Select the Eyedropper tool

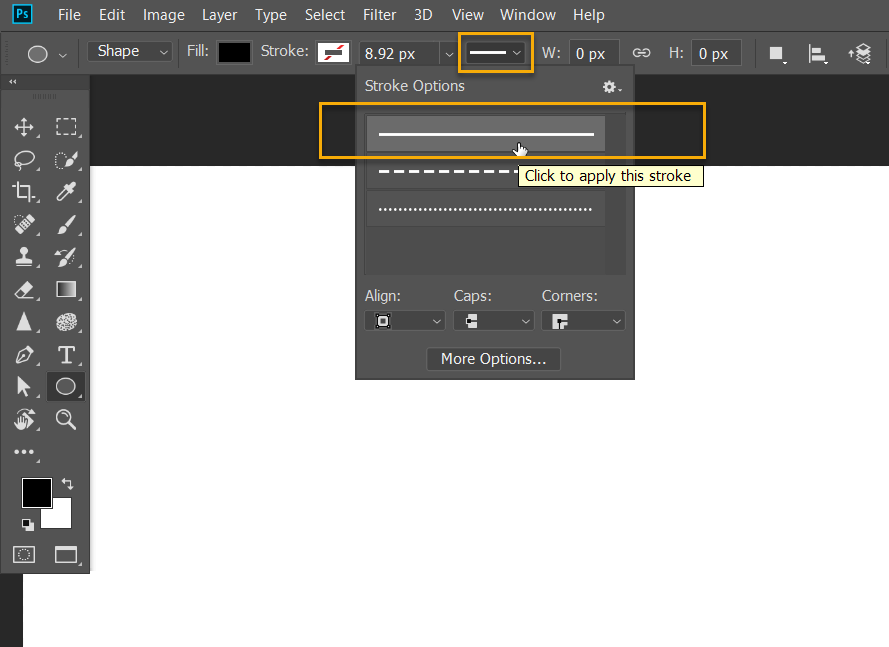point(65,192)
